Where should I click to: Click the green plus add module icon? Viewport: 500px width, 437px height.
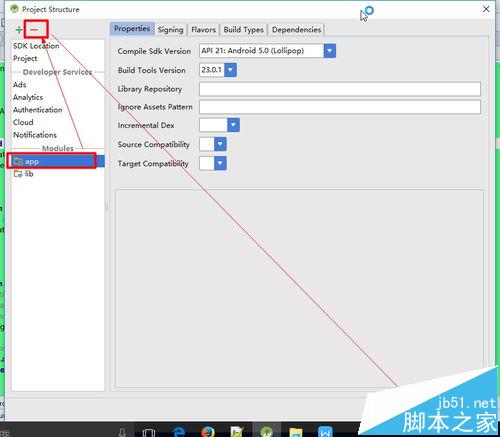pos(19,30)
